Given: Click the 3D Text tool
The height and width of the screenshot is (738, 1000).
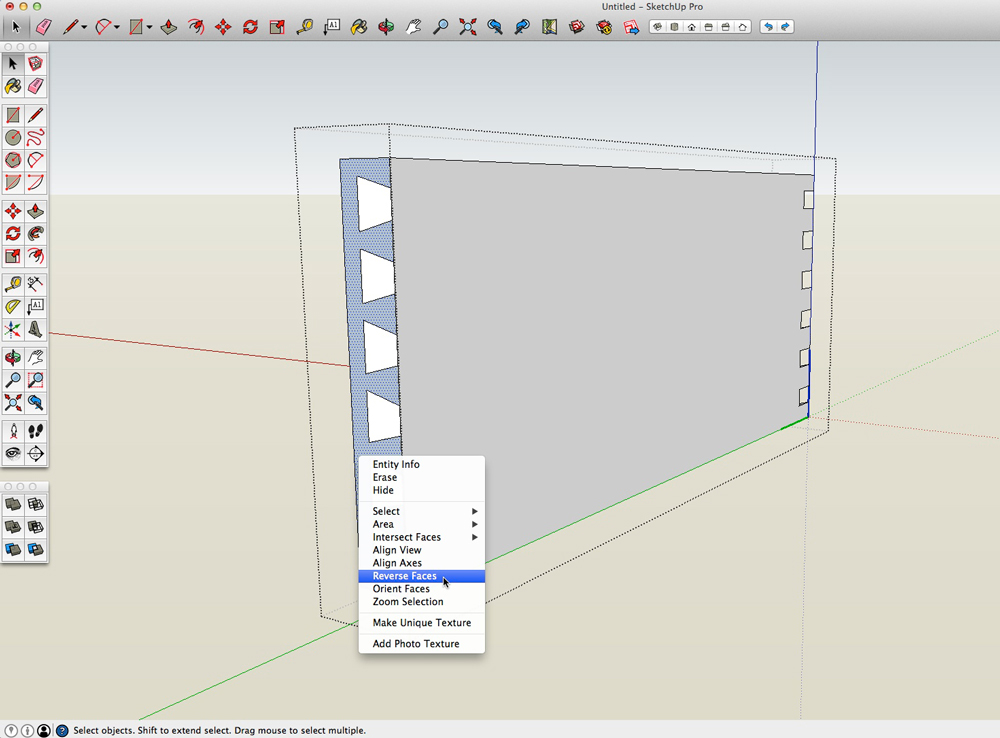Looking at the screenshot, I should 36,330.
